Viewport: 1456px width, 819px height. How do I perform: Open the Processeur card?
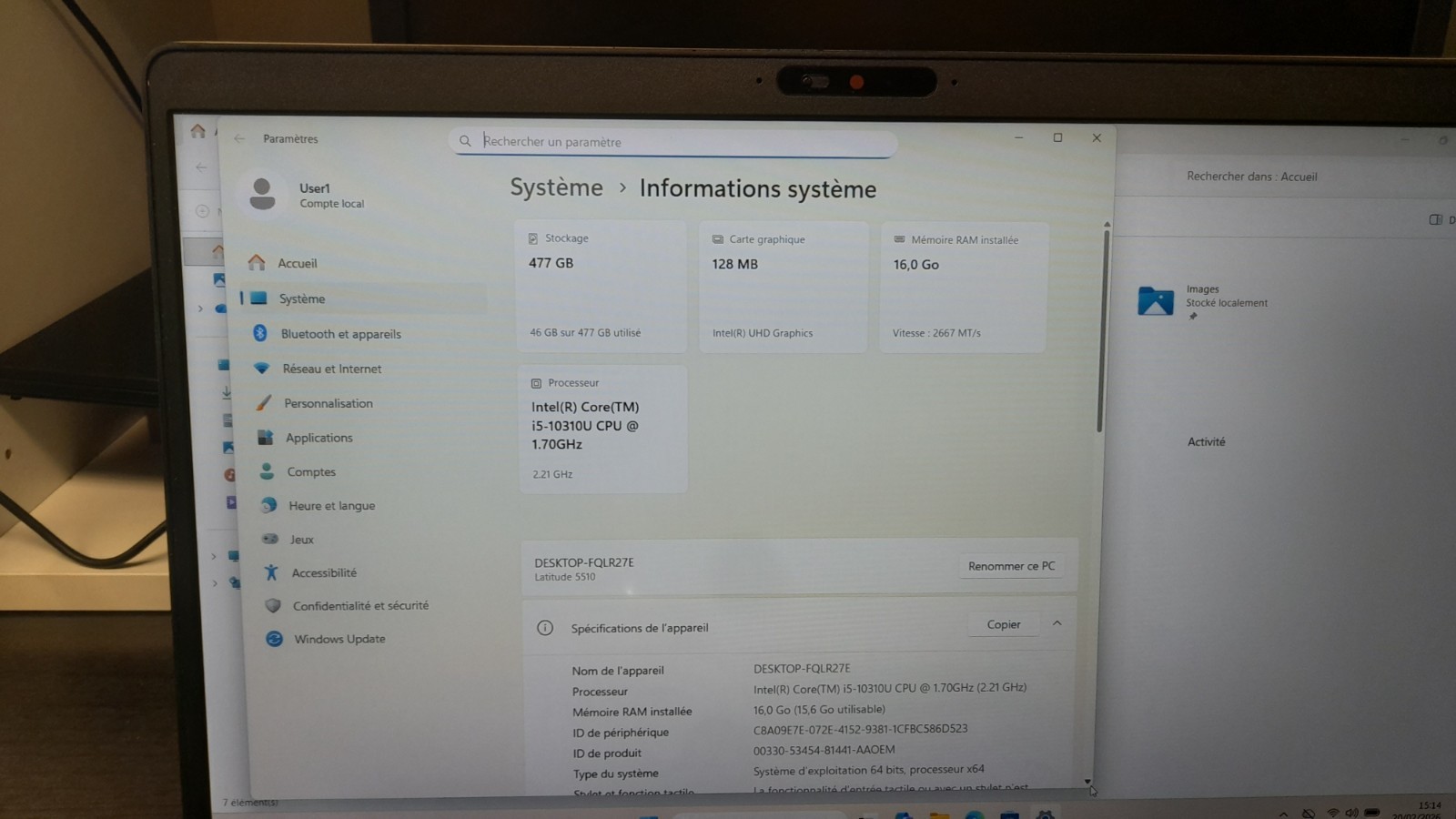tap(603, 429)
